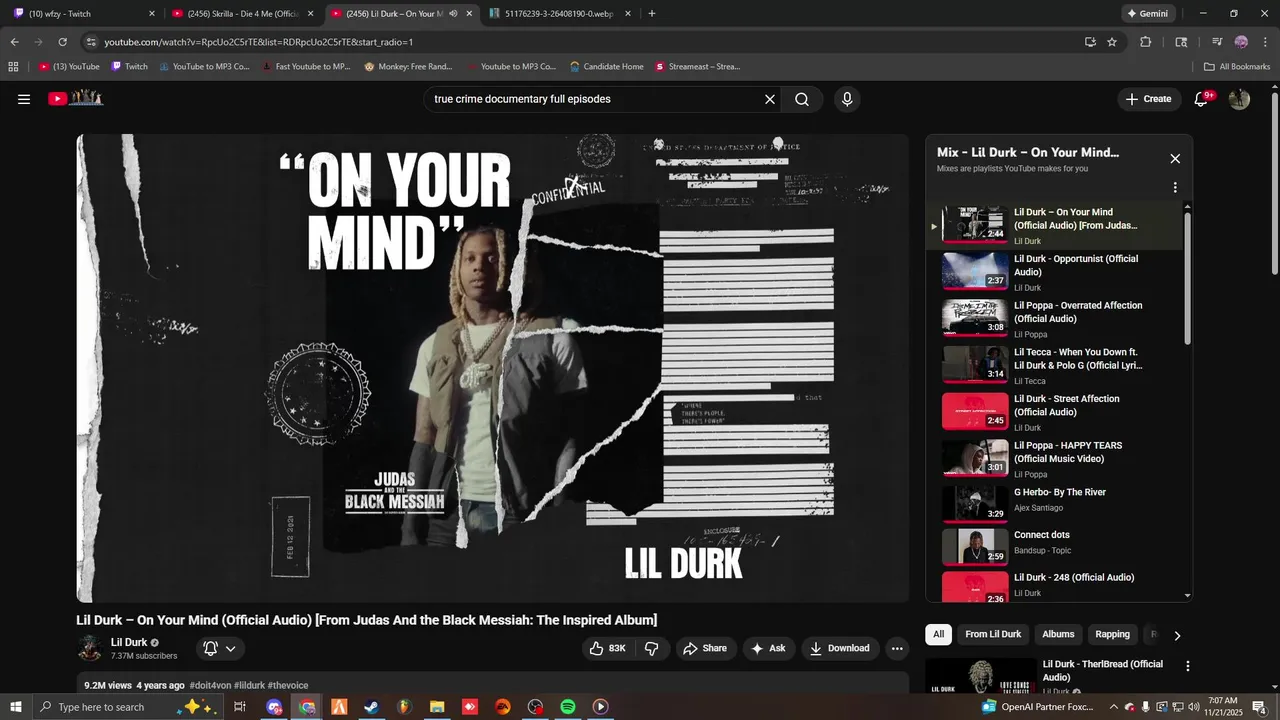Viewport: 1280px width, 720px height.
Task: Go back in browser history
Action: (x=14, y=42)
